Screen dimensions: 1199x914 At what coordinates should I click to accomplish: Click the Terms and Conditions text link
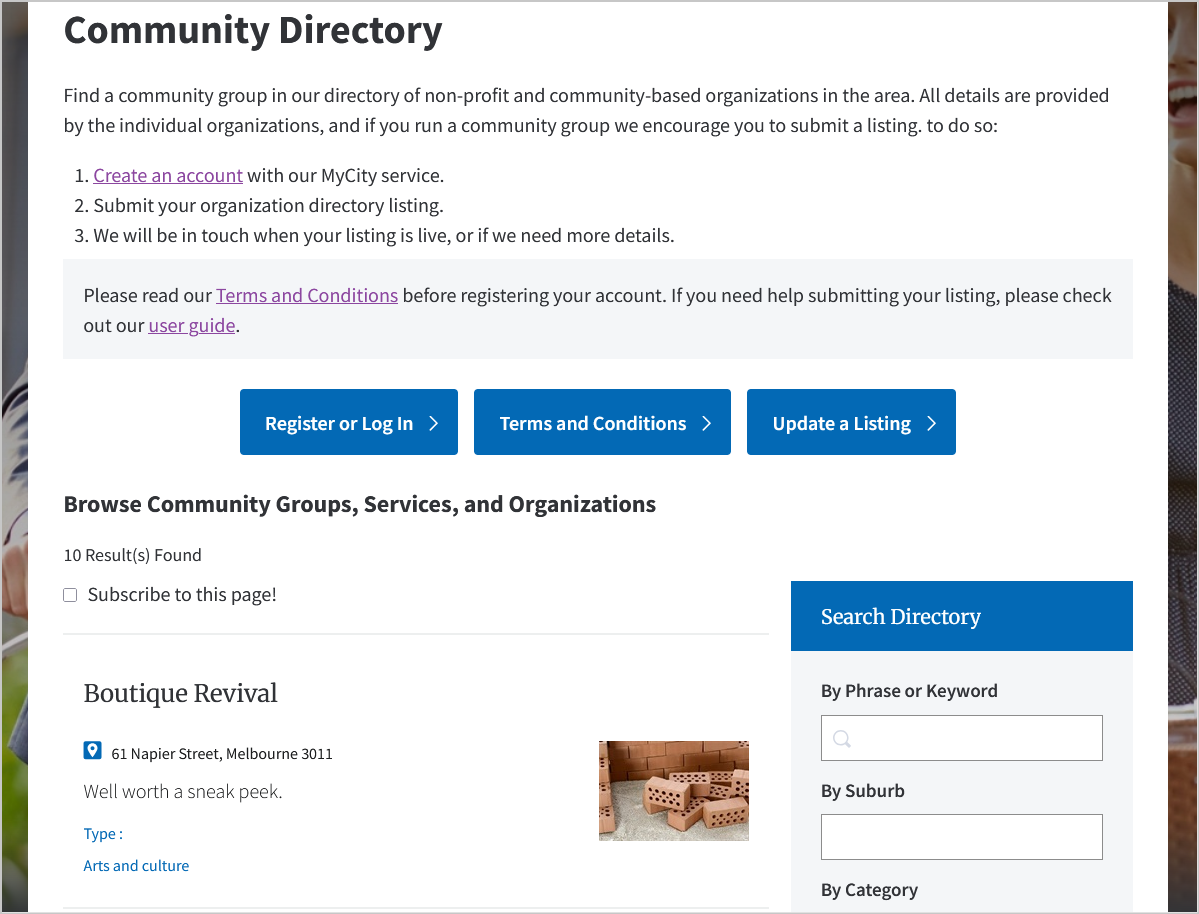coord(306,295)
